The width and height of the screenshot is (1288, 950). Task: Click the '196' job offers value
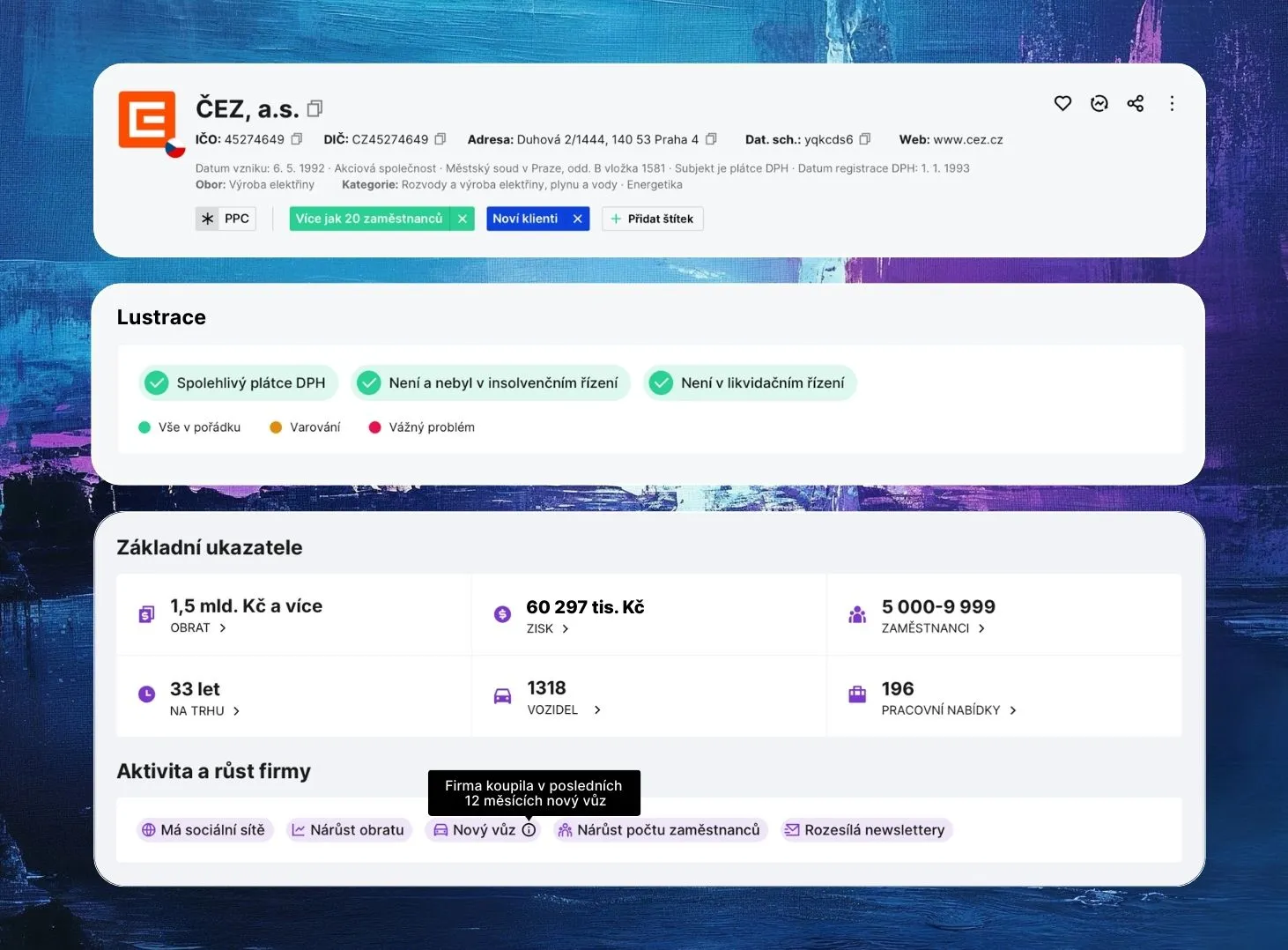[898, 689]
